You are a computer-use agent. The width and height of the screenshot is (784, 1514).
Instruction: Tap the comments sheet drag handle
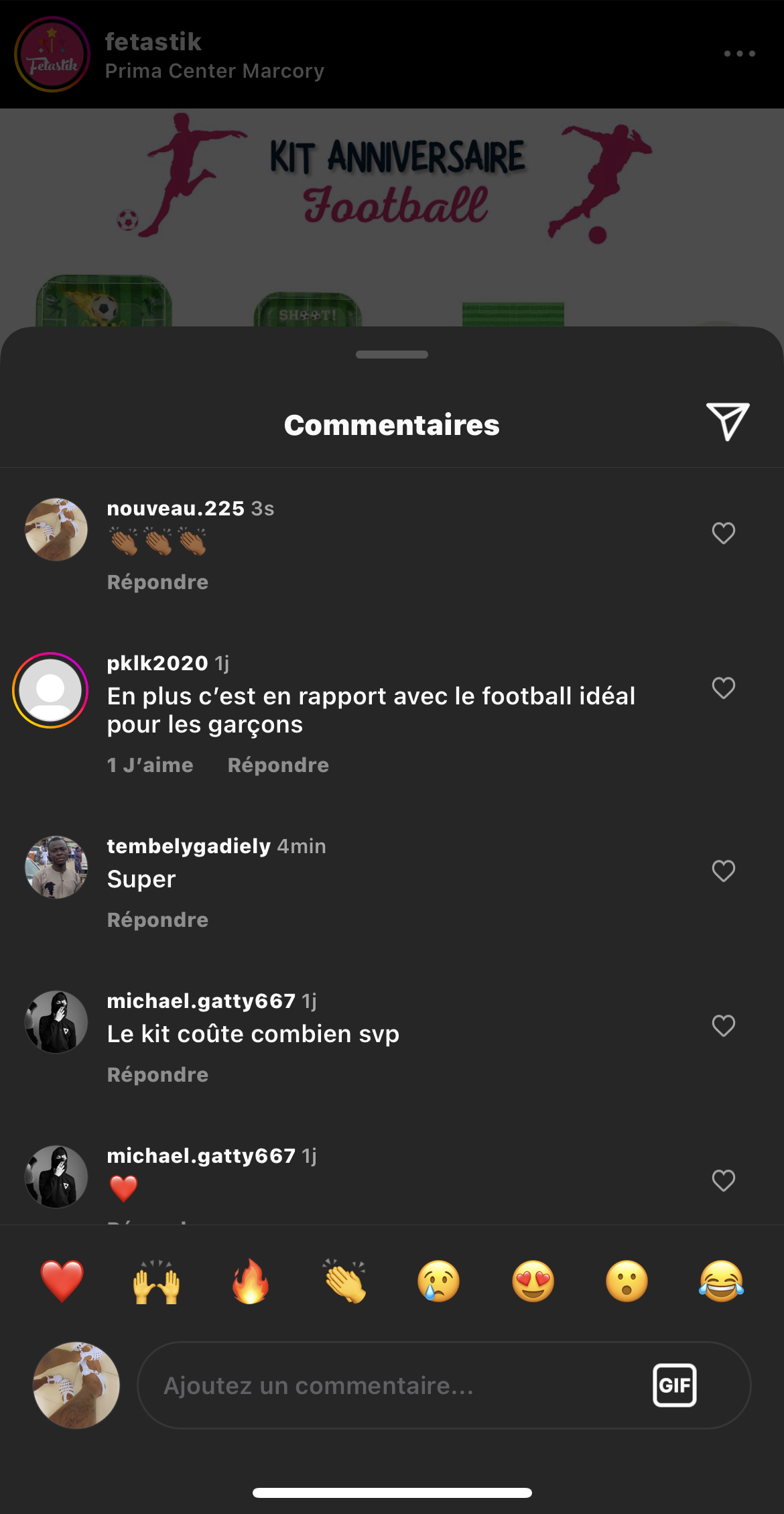[x=392, y=355]
